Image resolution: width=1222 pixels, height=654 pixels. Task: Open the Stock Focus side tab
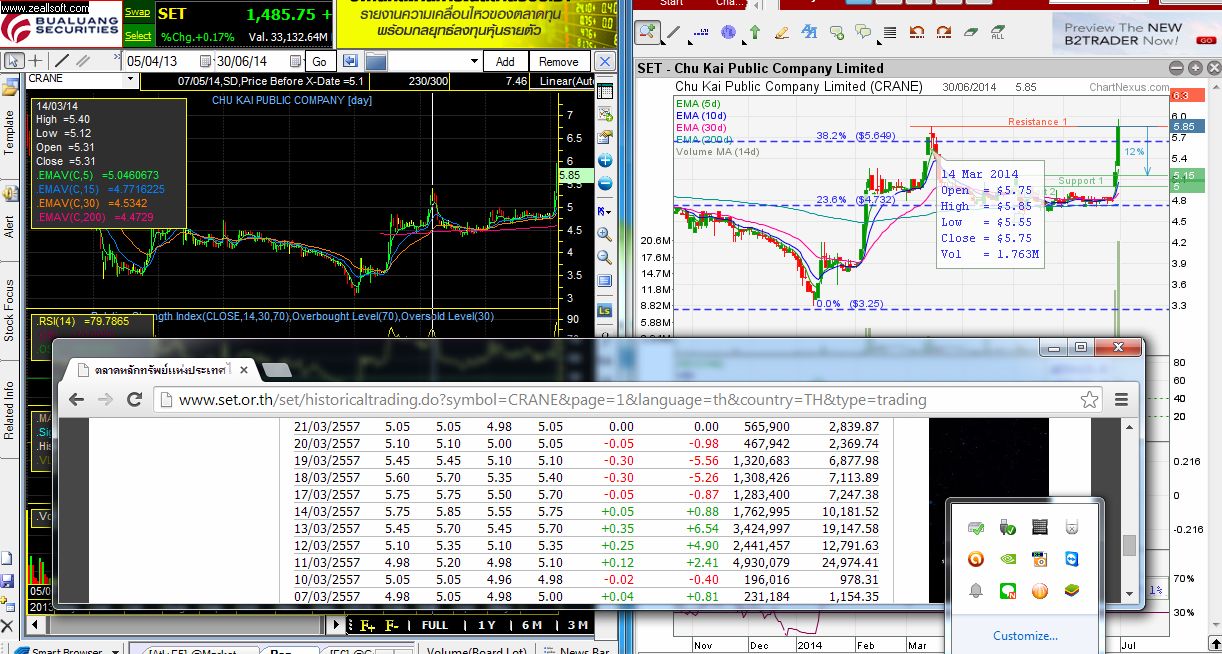coord(9,312)
